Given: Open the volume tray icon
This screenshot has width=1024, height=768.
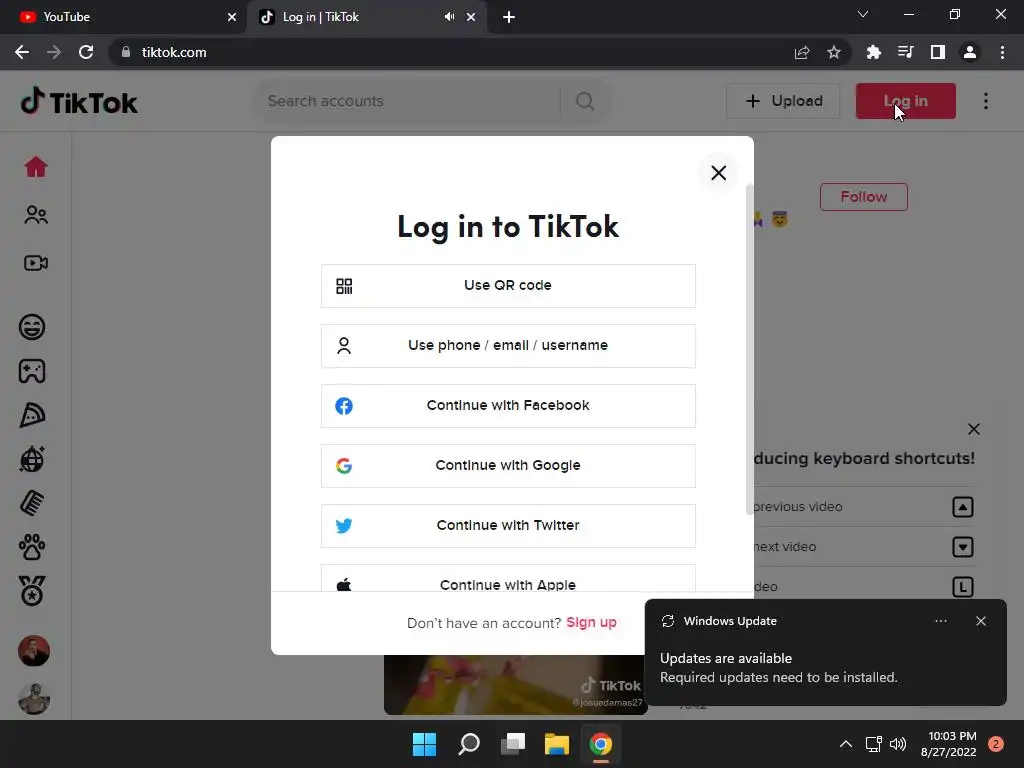Looking at the screenshot, I should click(898, 744).
